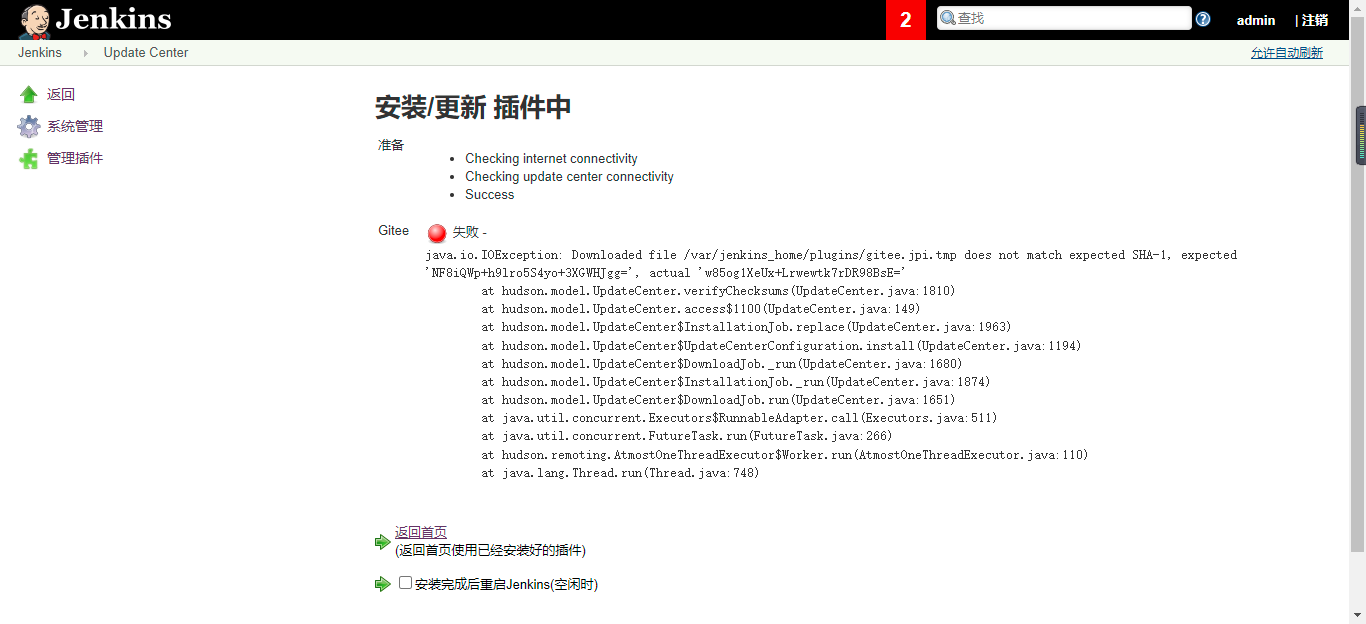Screen dimensions: 1366x624
Task: Enable 允许自动刷新 auto-refresh
Action: click(x=1287, y=52)
